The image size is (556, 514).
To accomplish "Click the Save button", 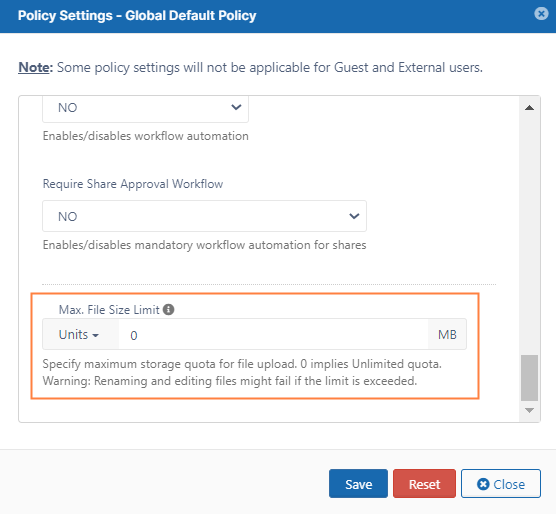I will click(x=358, y=484).
